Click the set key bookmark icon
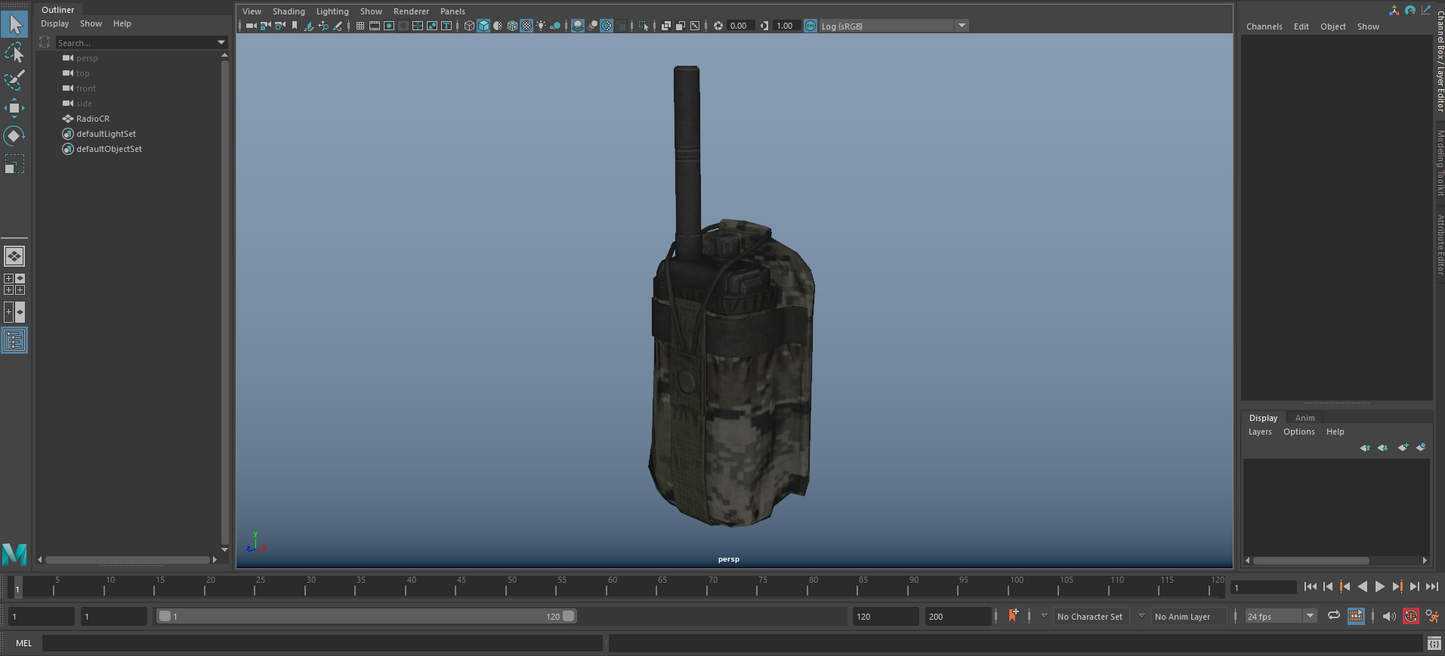Viewport: 1445px width, 656px height. [x=1013, y=616]
